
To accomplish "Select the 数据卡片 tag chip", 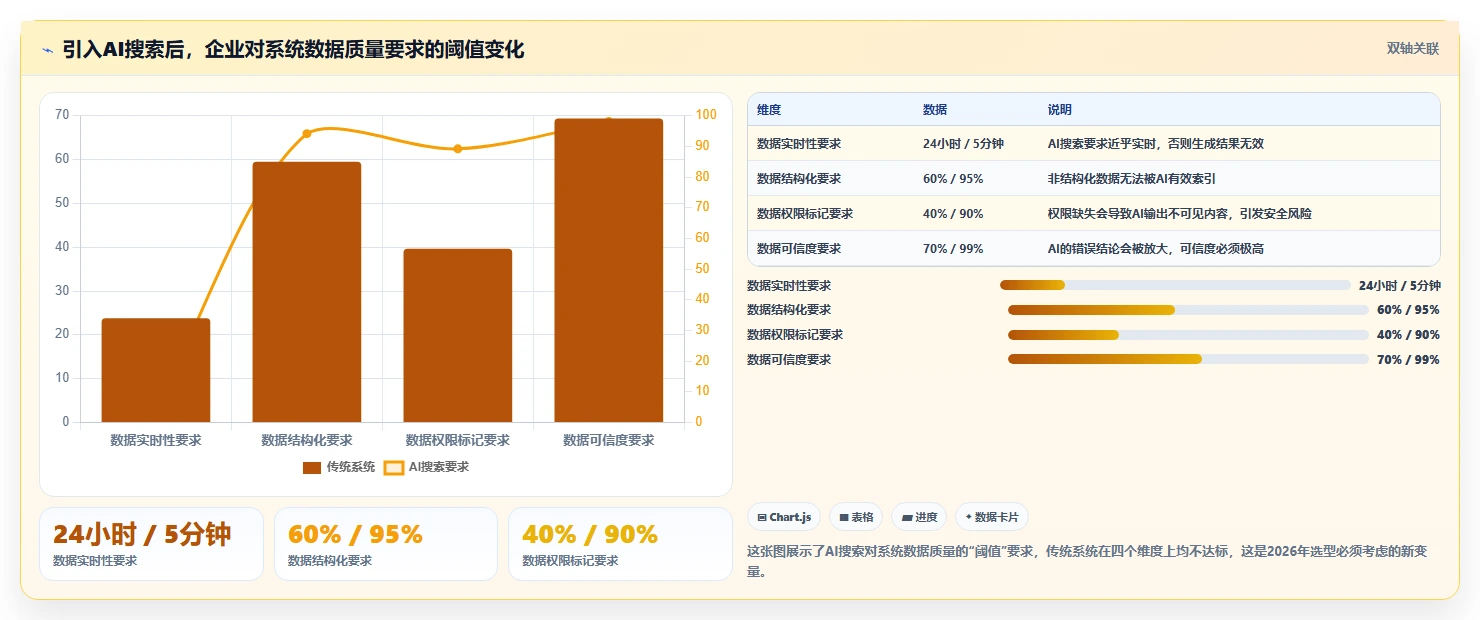I will coord(992,517).
